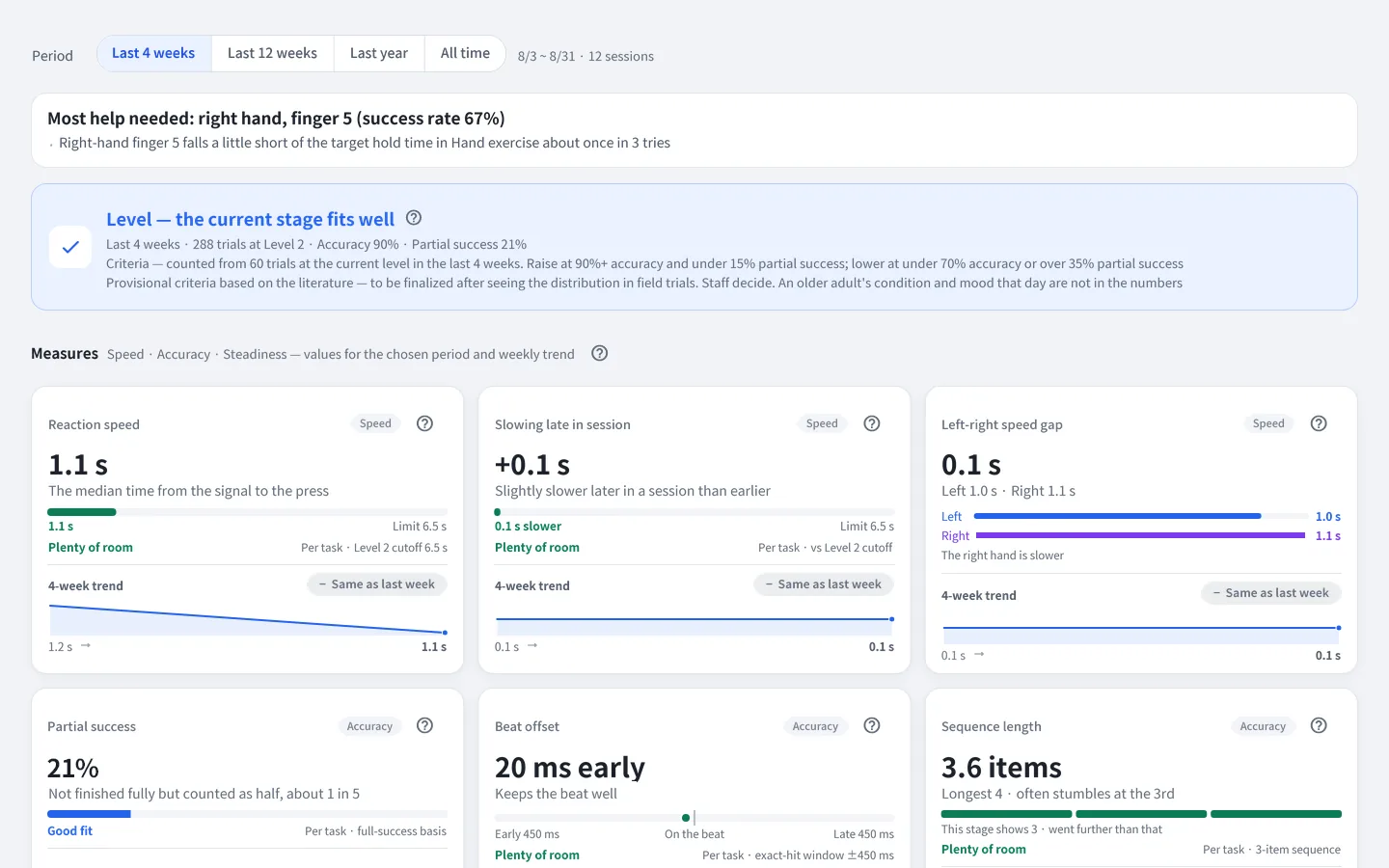Click Speed tag on Left-right speed gap card
The image size is (1389, 868).
[1268, 423]
